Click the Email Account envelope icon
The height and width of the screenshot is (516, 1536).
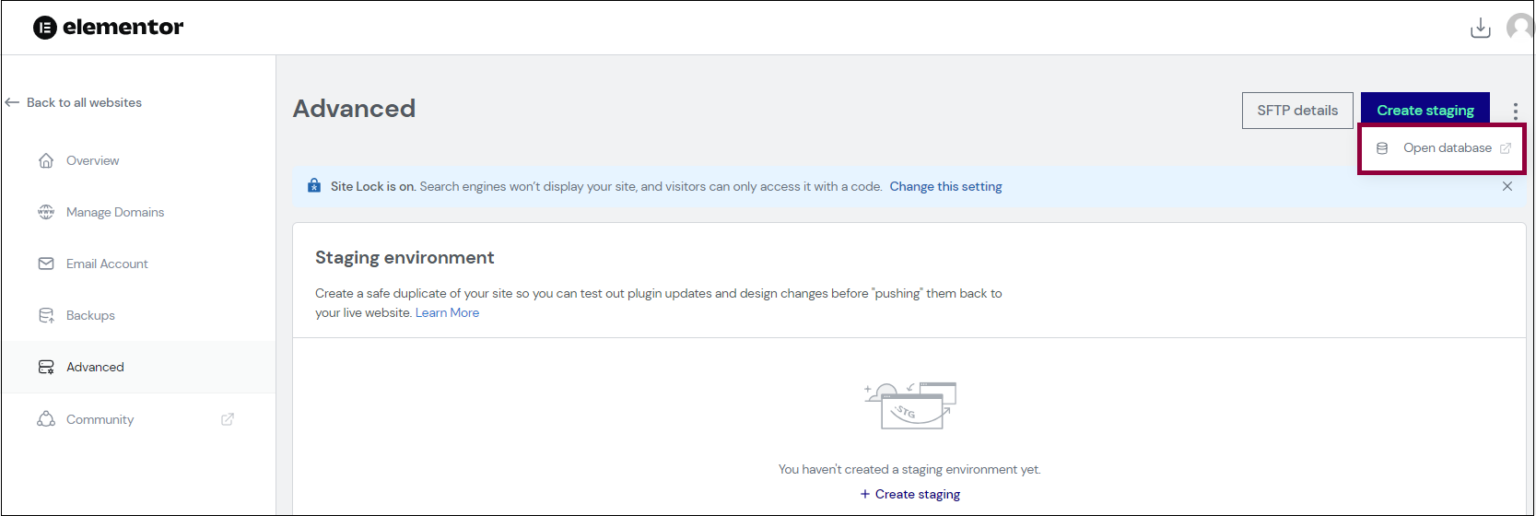coord(46,264)
